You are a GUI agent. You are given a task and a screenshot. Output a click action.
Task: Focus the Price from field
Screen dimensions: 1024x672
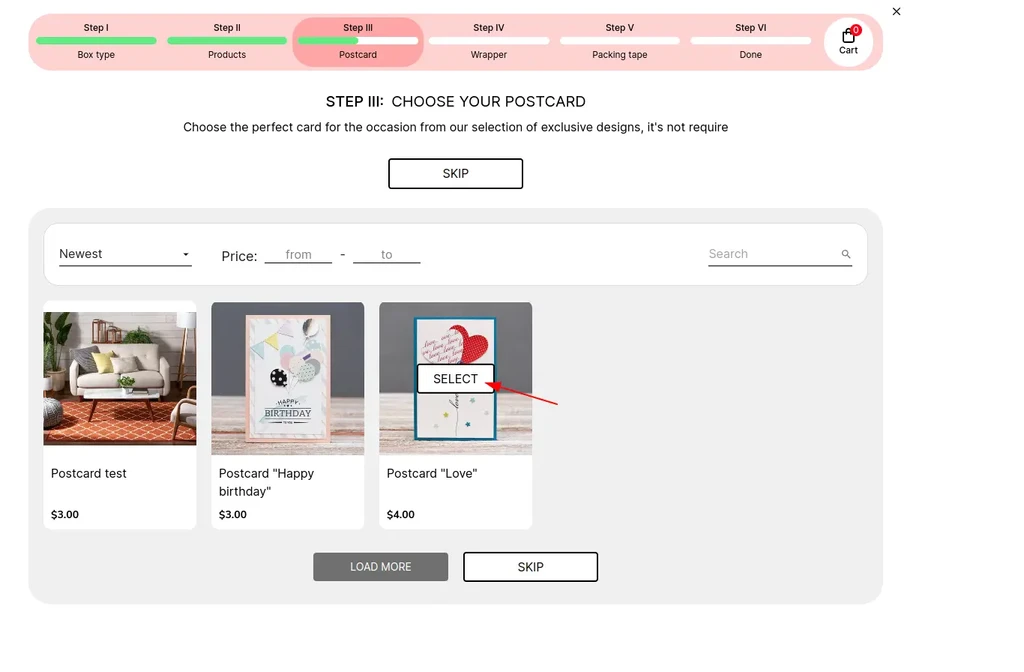click(298, 255)
